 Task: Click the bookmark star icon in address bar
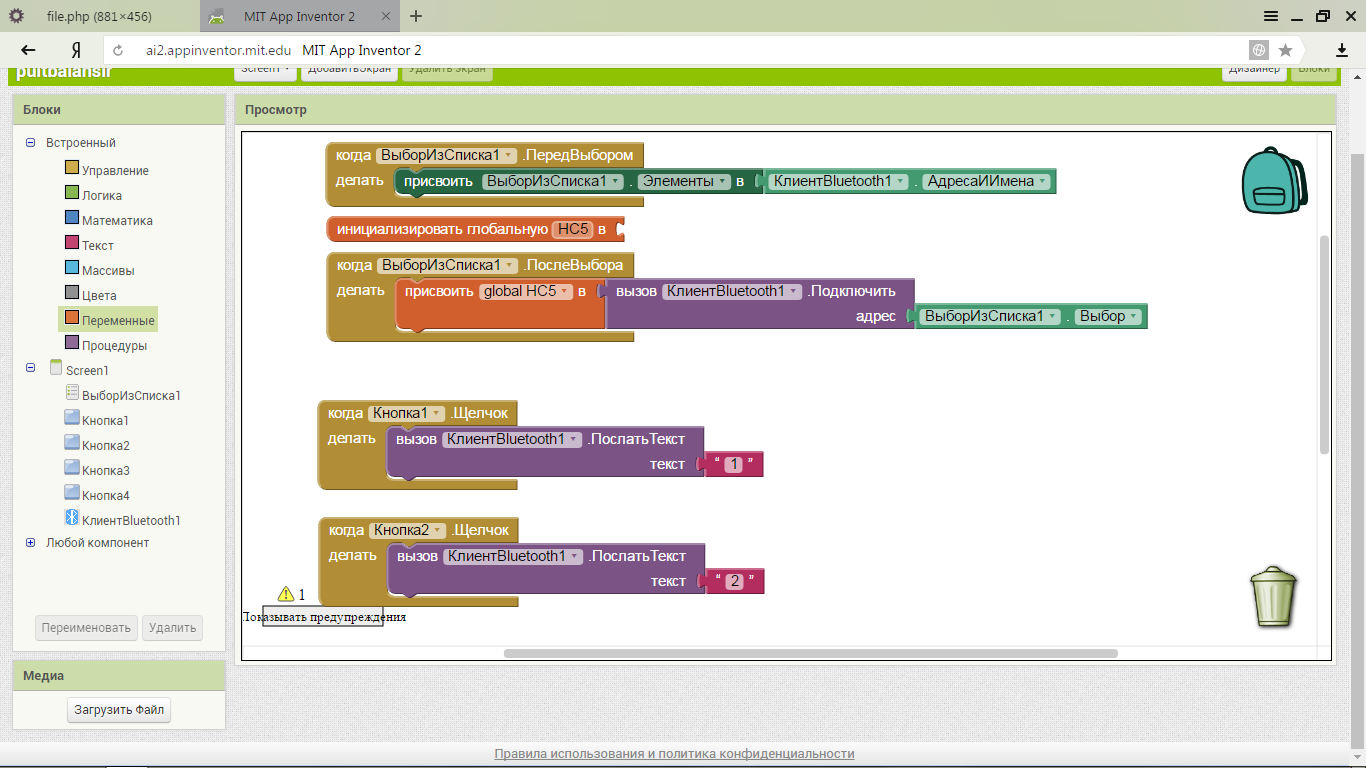point(1285,50)
